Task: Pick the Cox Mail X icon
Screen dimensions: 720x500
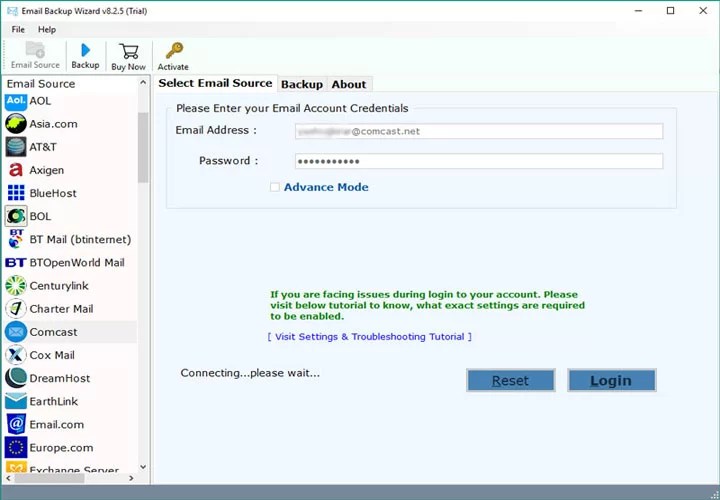Action: [x=16, y=355]
